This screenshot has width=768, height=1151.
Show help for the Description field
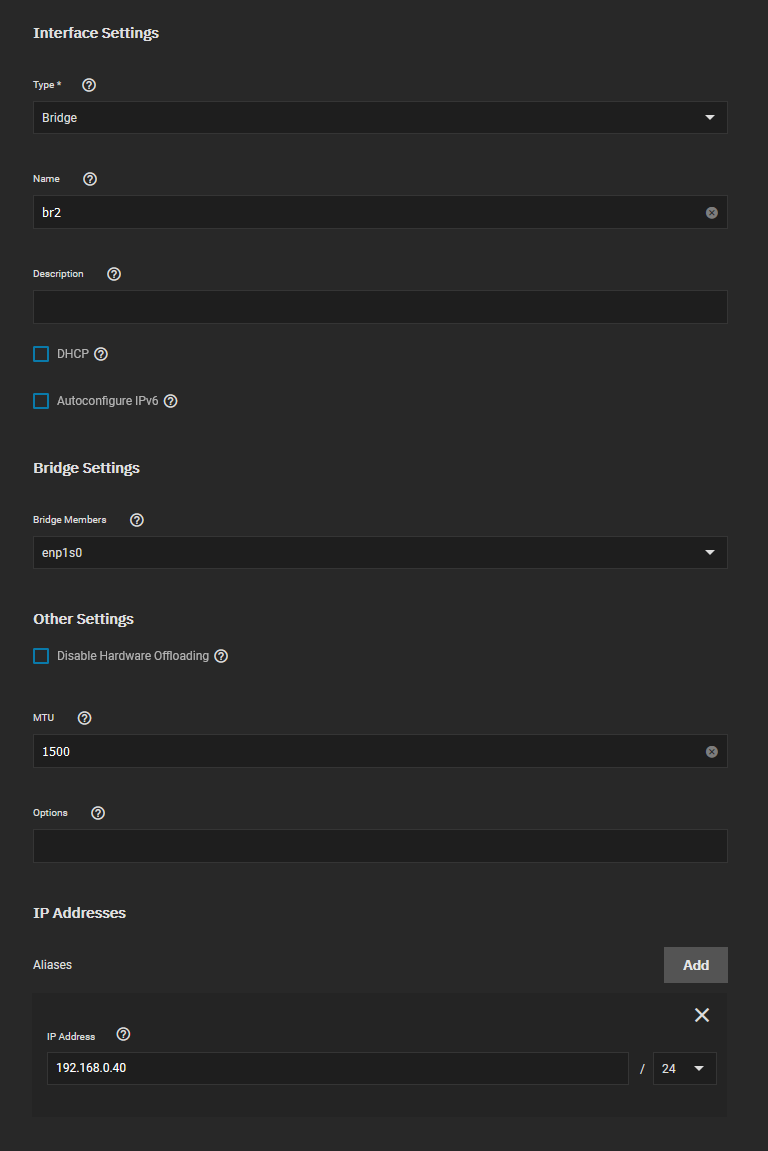(114, 274)
